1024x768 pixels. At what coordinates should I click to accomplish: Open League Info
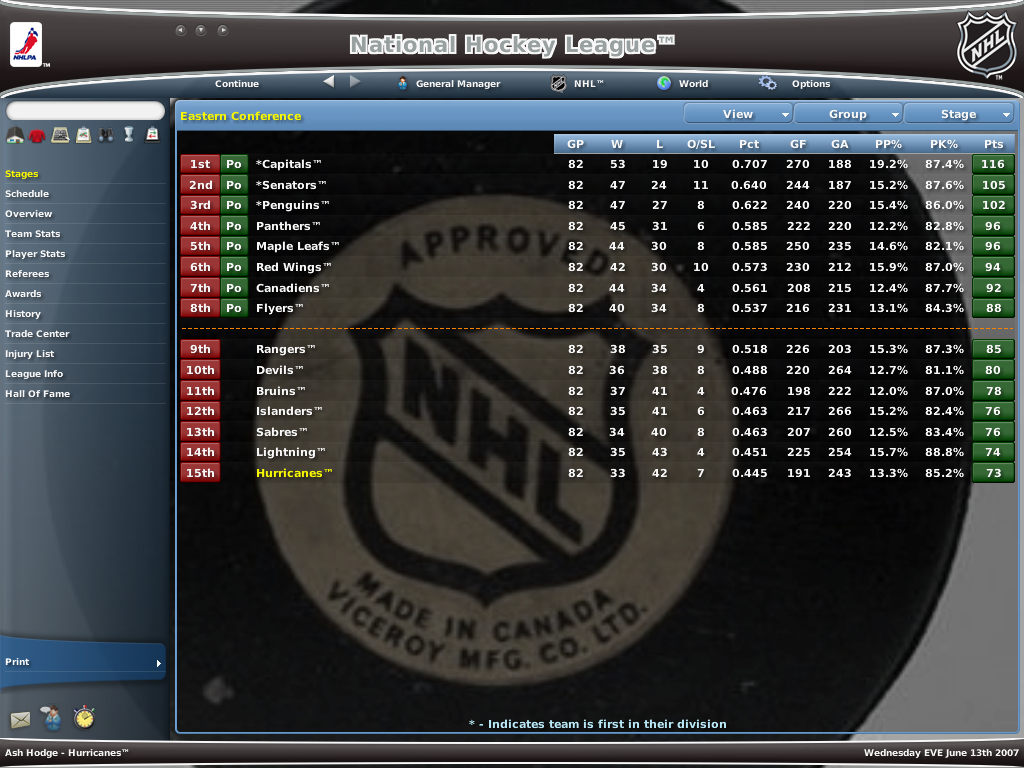point(34,374)
